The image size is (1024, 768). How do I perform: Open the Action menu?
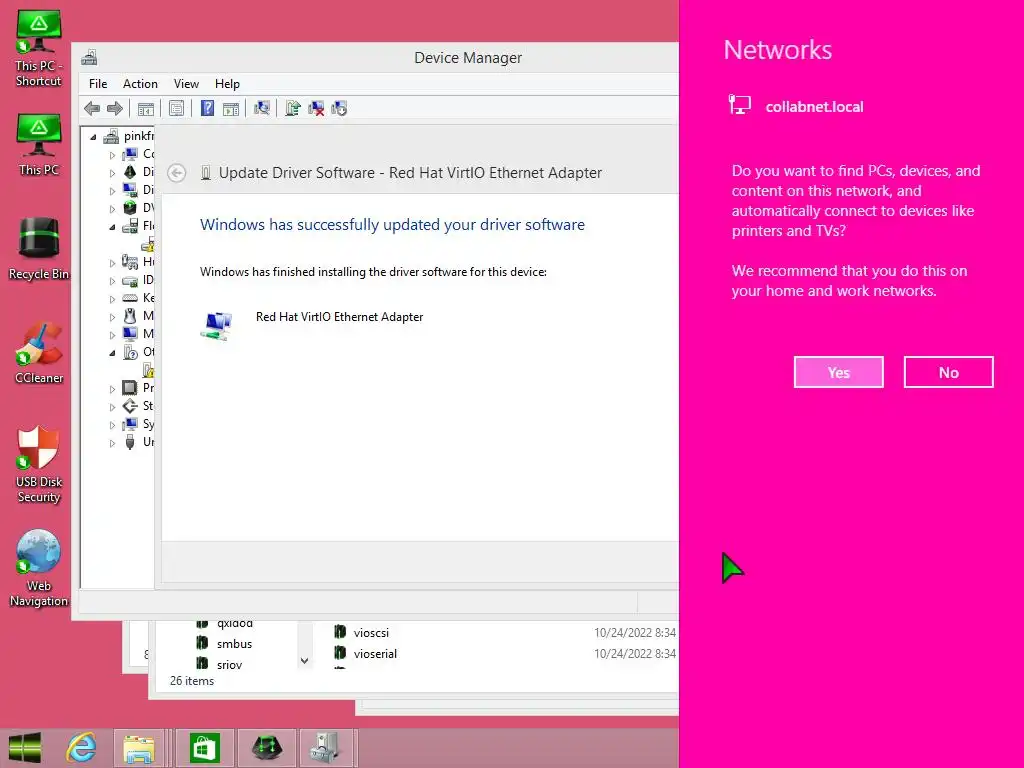pos(140,84)
